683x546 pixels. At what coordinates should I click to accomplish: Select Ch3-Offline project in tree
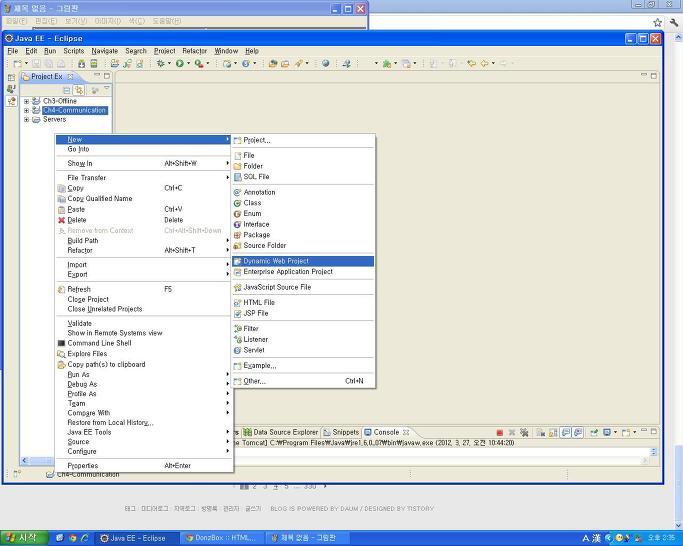click(x=60, y=101)
